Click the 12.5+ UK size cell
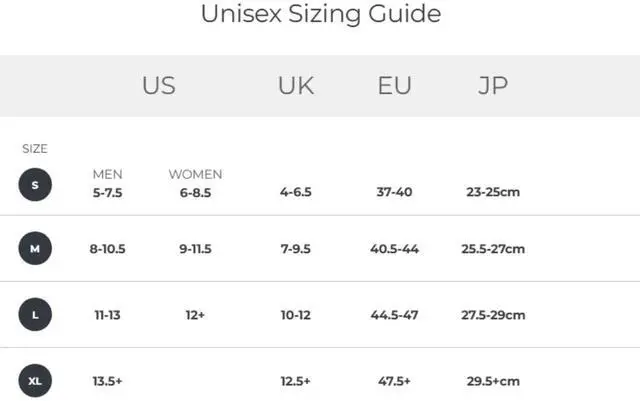 (x=295, y=381)
